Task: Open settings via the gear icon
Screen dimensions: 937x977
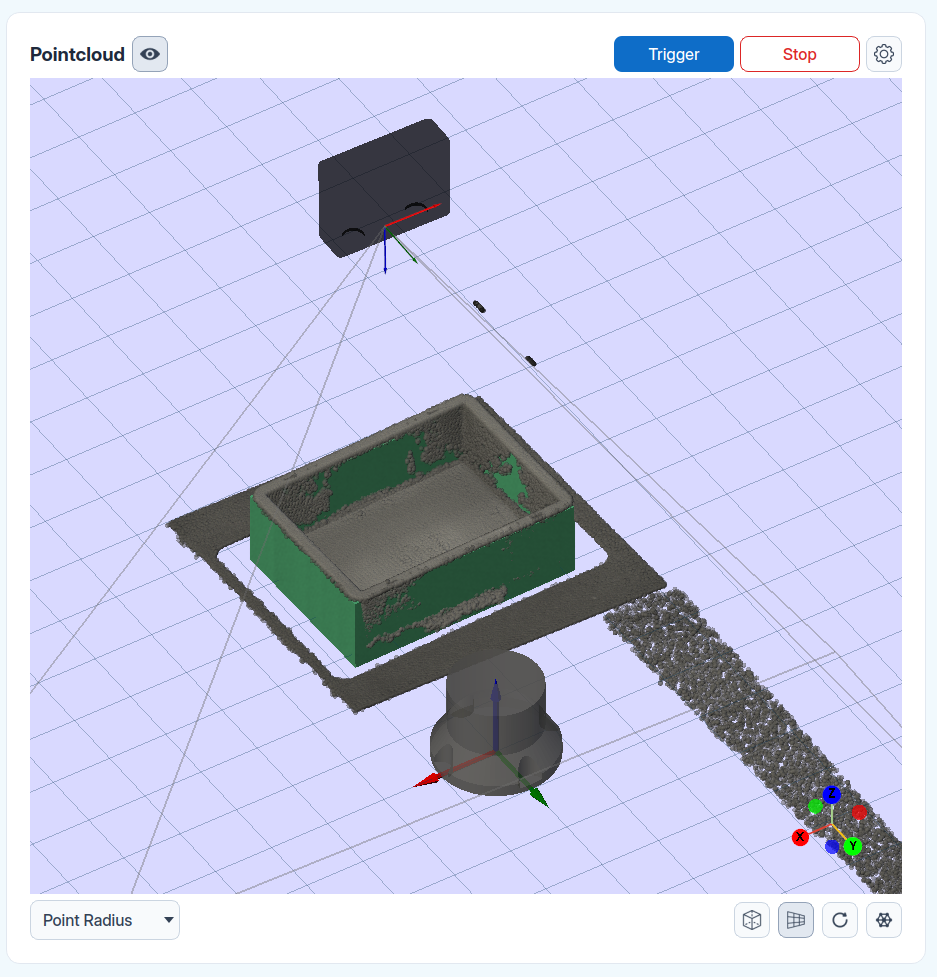Action: [883, 54]
